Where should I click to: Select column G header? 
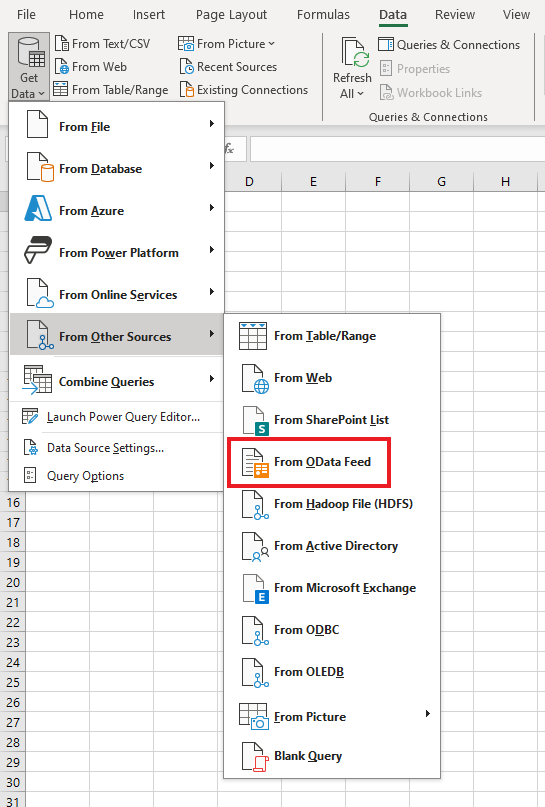[442, 182]
